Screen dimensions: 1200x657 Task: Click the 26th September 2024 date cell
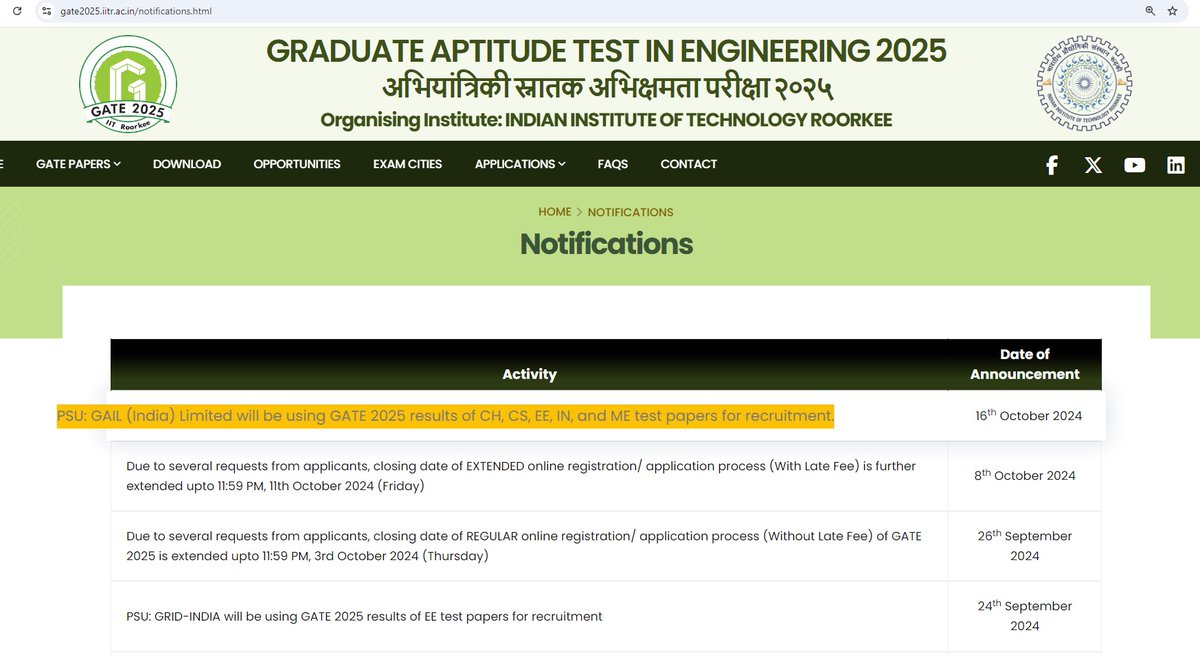1025,546
